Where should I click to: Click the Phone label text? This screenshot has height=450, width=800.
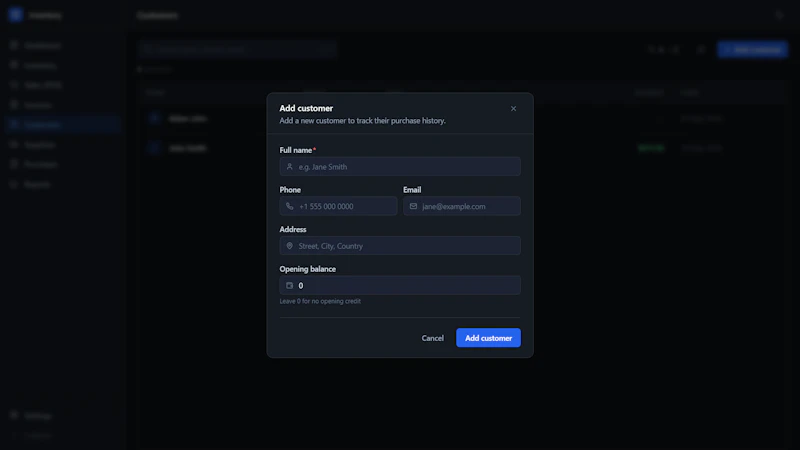[290, 190]
